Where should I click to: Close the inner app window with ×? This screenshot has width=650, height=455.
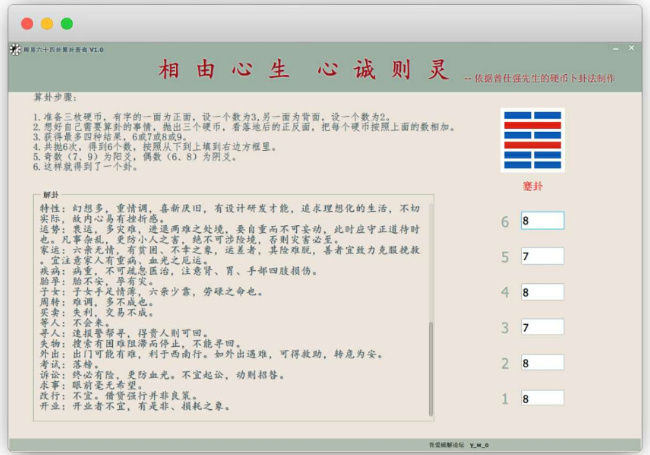coord(630,48)
